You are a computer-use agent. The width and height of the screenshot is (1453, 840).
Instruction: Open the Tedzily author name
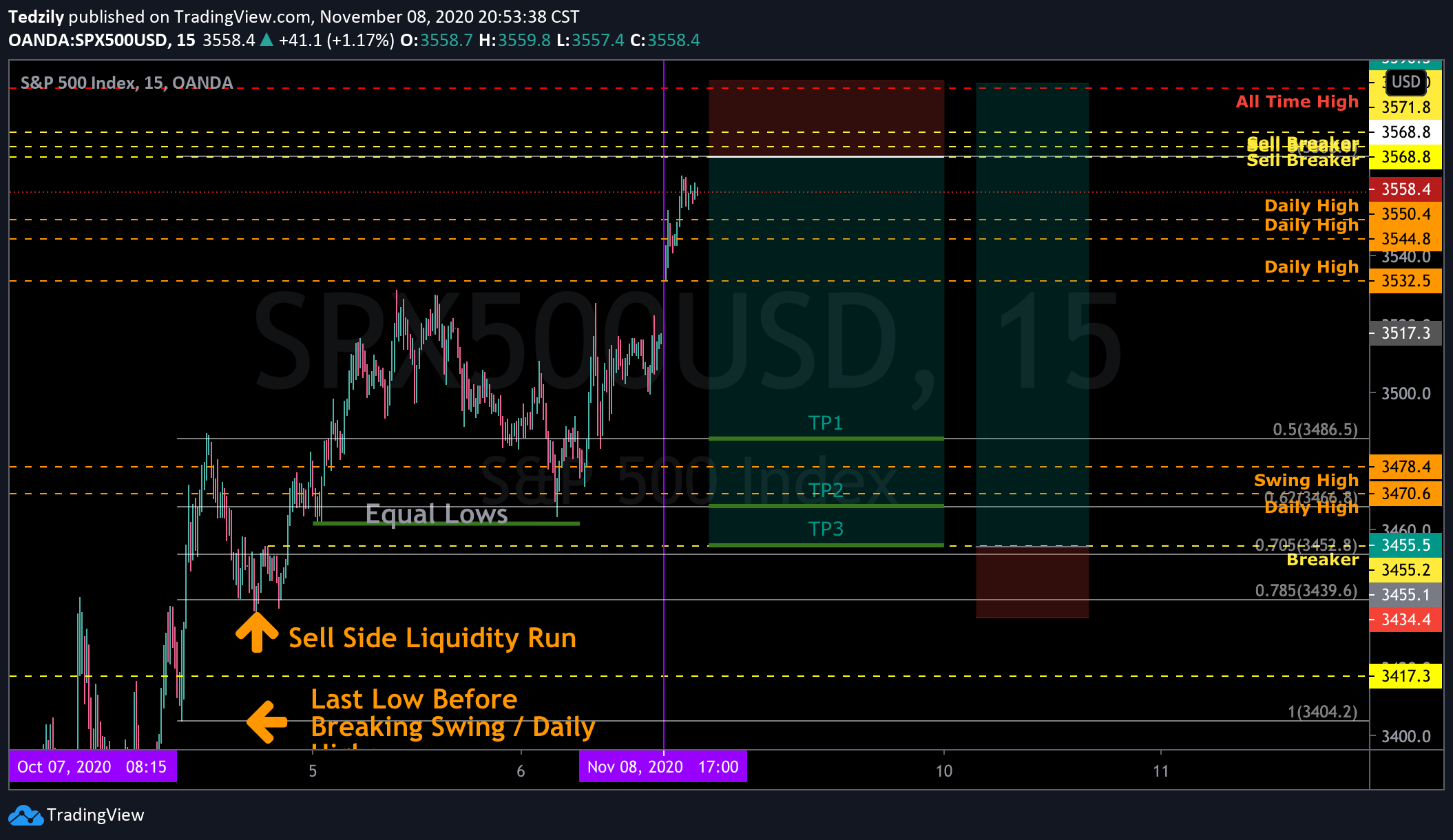[36, 17]
